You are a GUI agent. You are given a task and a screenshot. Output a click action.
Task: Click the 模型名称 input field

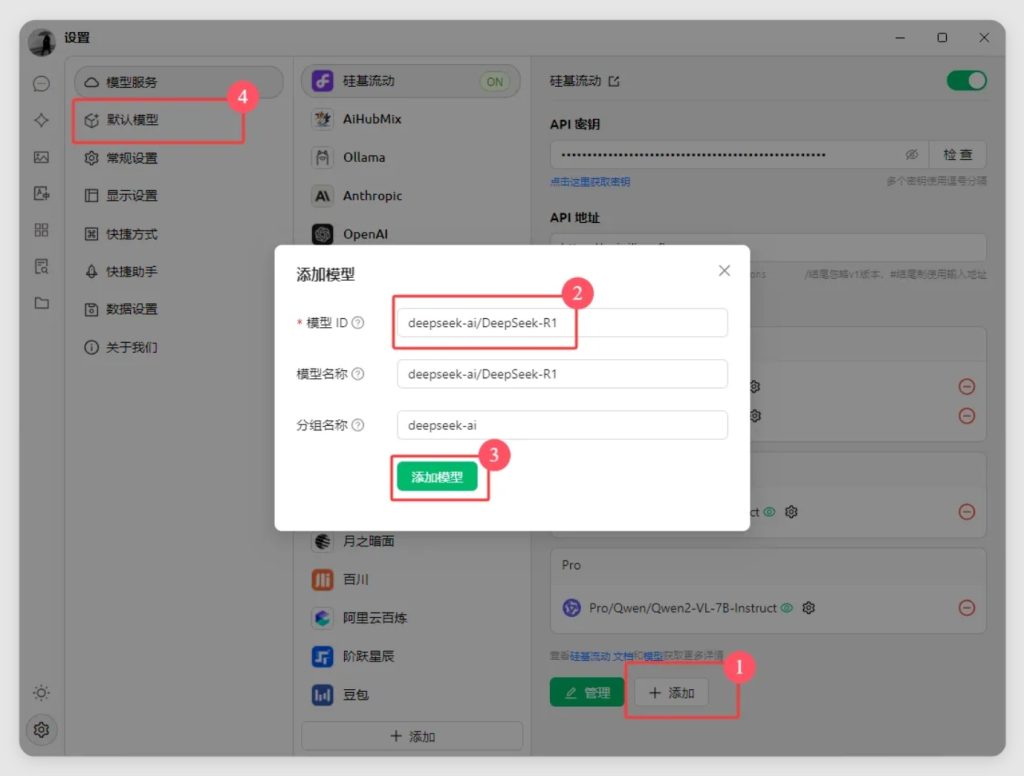[x=562, y=374]
